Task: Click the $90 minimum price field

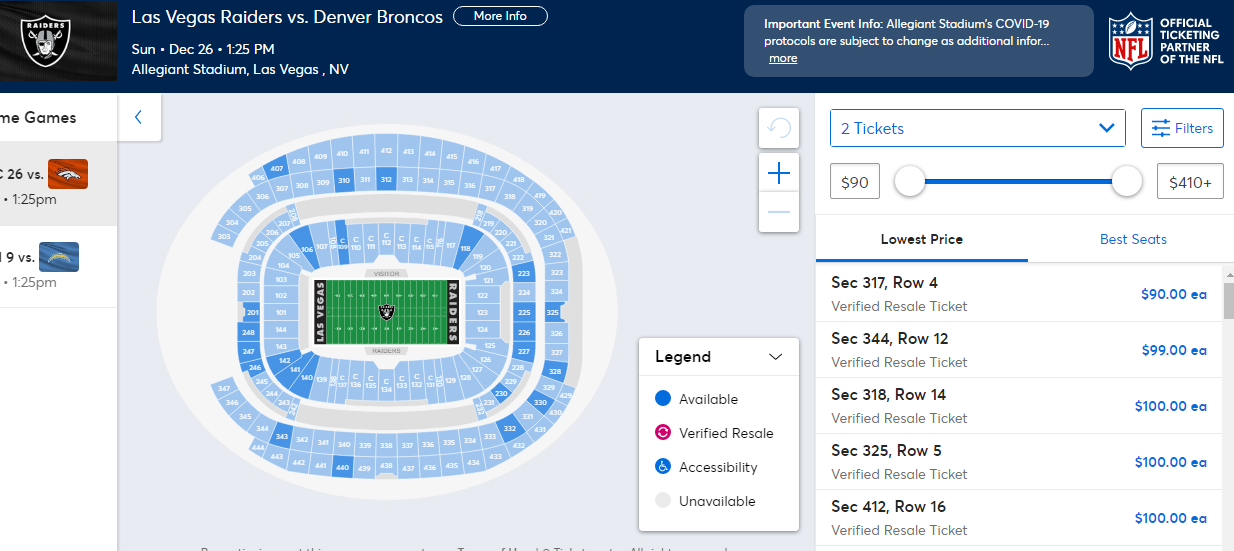Action: pyautogui.click(x=855, y=182)
